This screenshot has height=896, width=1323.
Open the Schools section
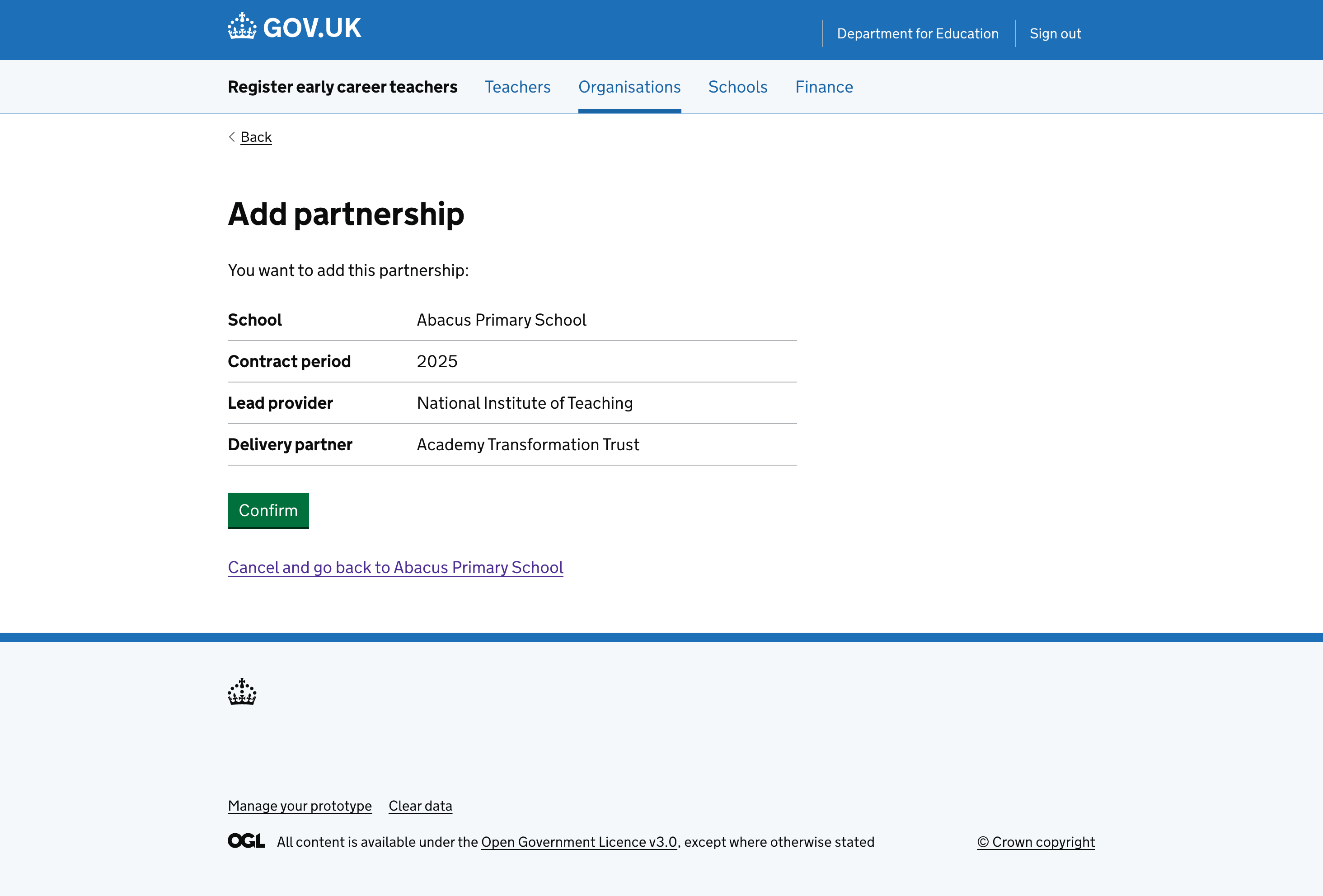[737, 86]
